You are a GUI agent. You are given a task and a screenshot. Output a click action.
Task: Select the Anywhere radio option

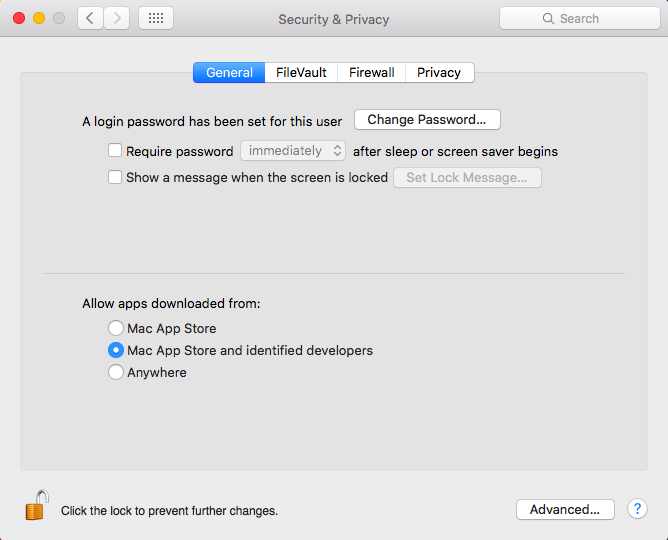[116, 372]
